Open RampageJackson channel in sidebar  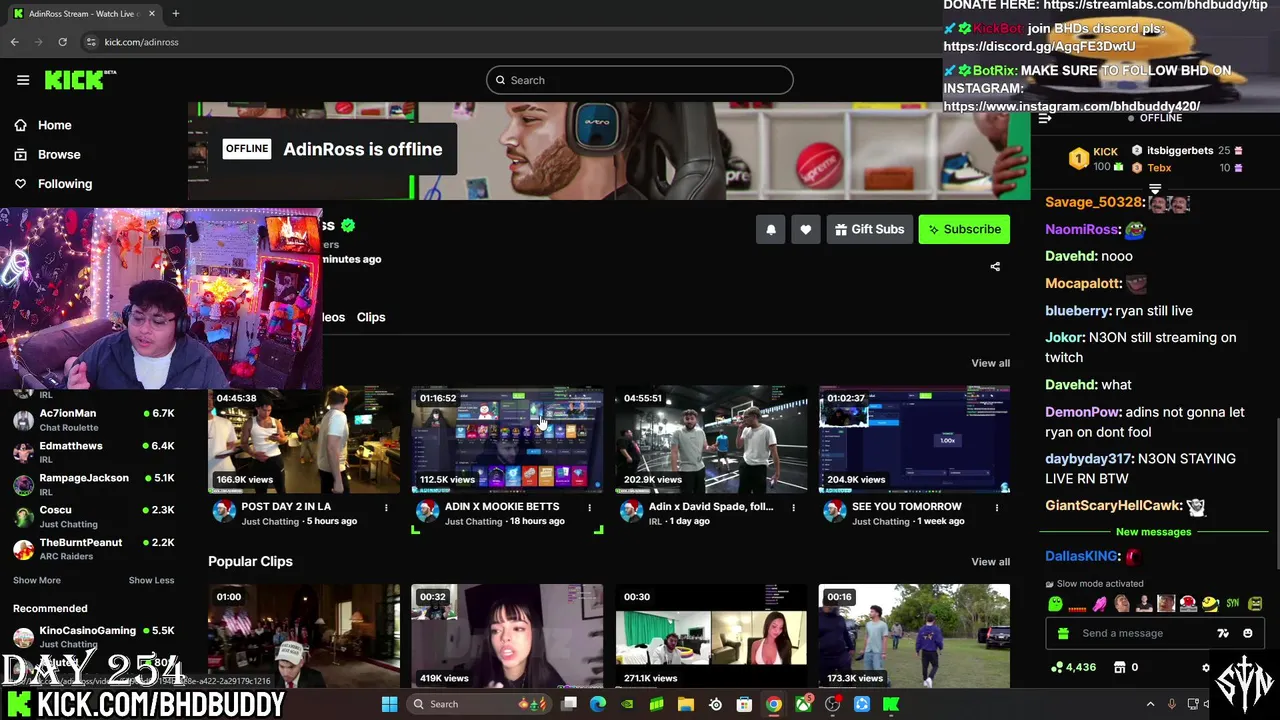point(94,484)
